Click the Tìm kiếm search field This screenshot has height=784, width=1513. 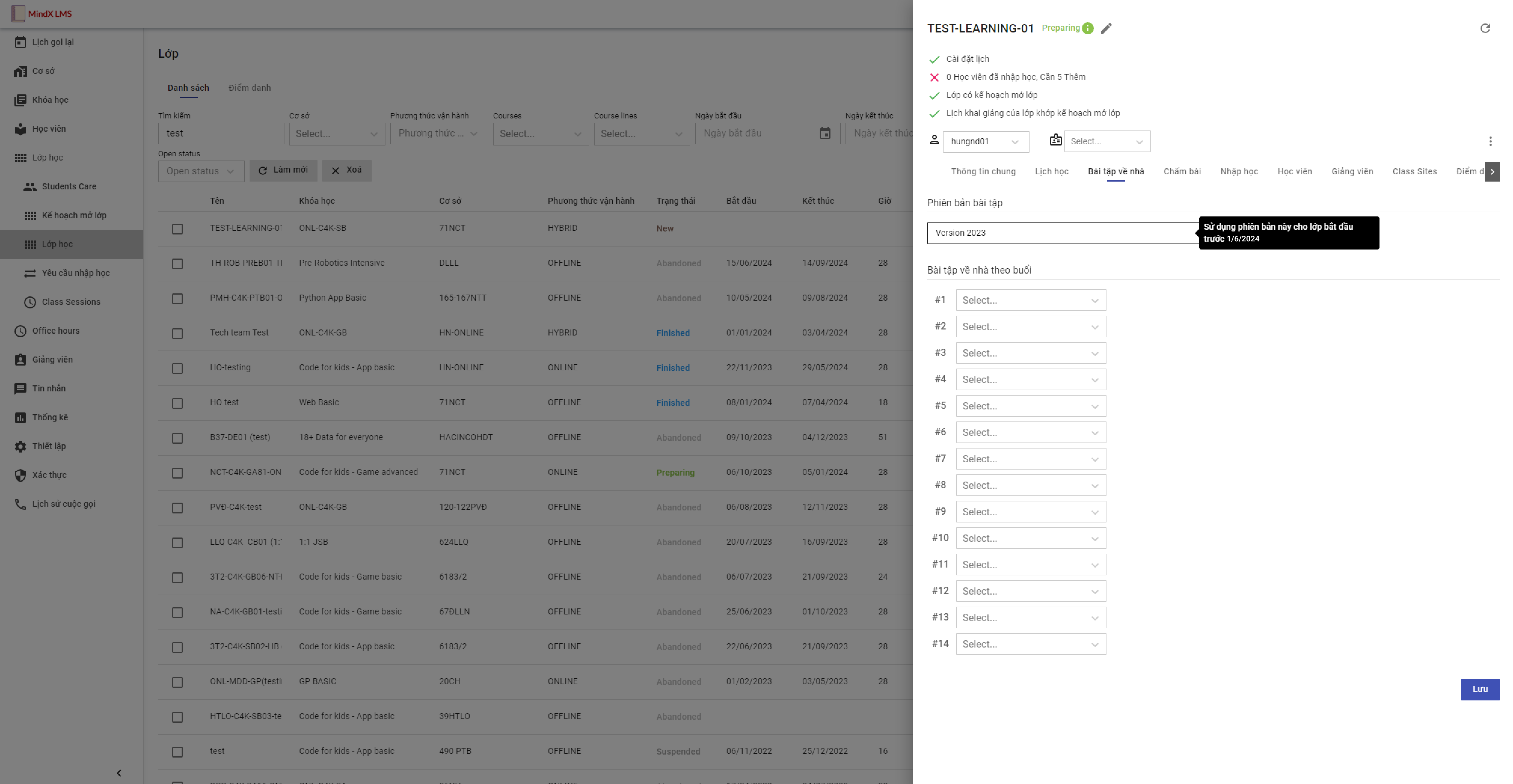221,133
